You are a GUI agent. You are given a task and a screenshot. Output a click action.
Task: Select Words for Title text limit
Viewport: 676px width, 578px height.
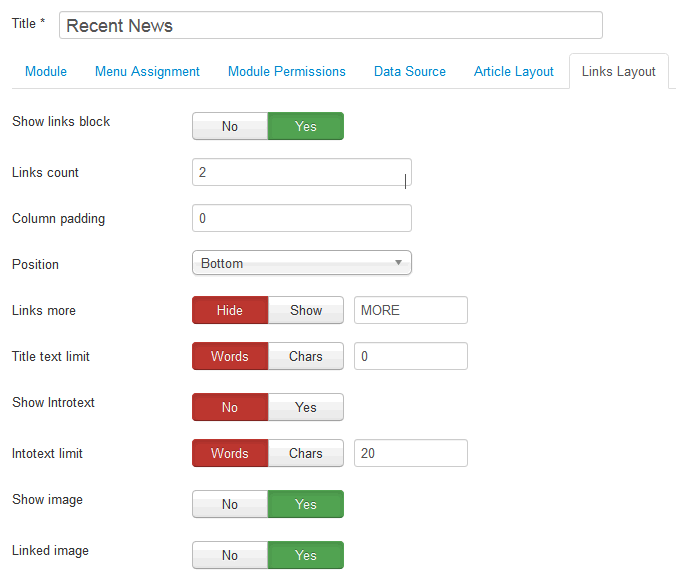coord(230,356)
